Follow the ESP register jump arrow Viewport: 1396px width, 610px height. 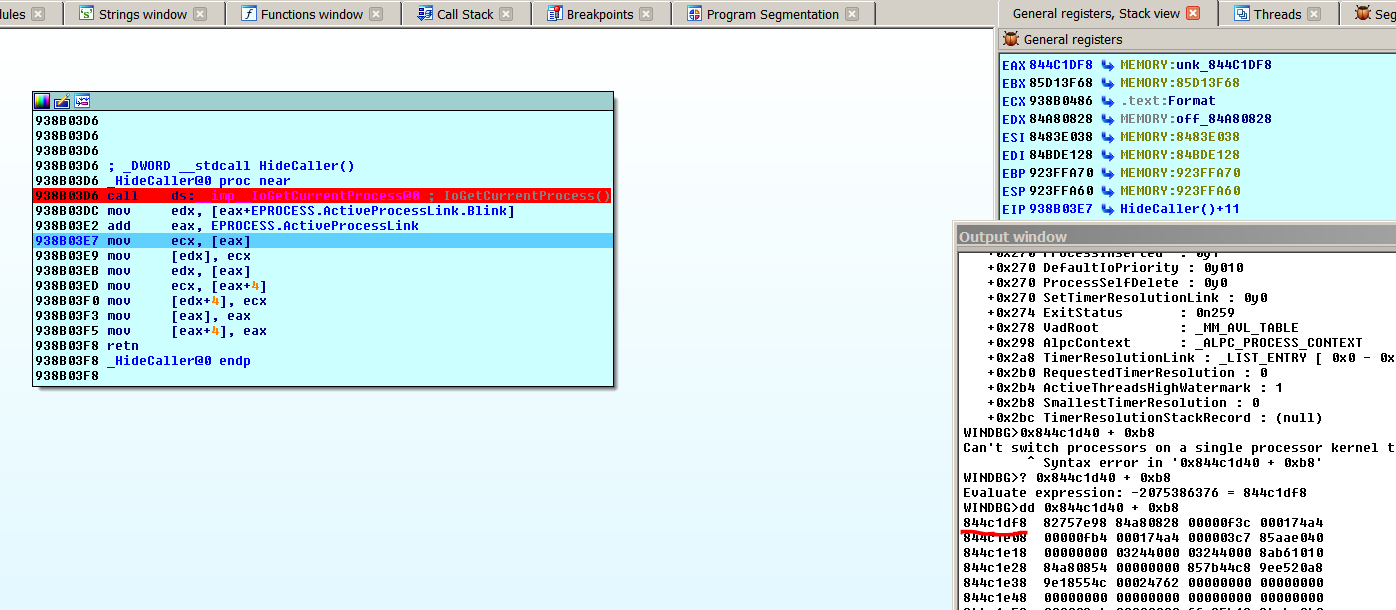click(x=1107, y=191)
